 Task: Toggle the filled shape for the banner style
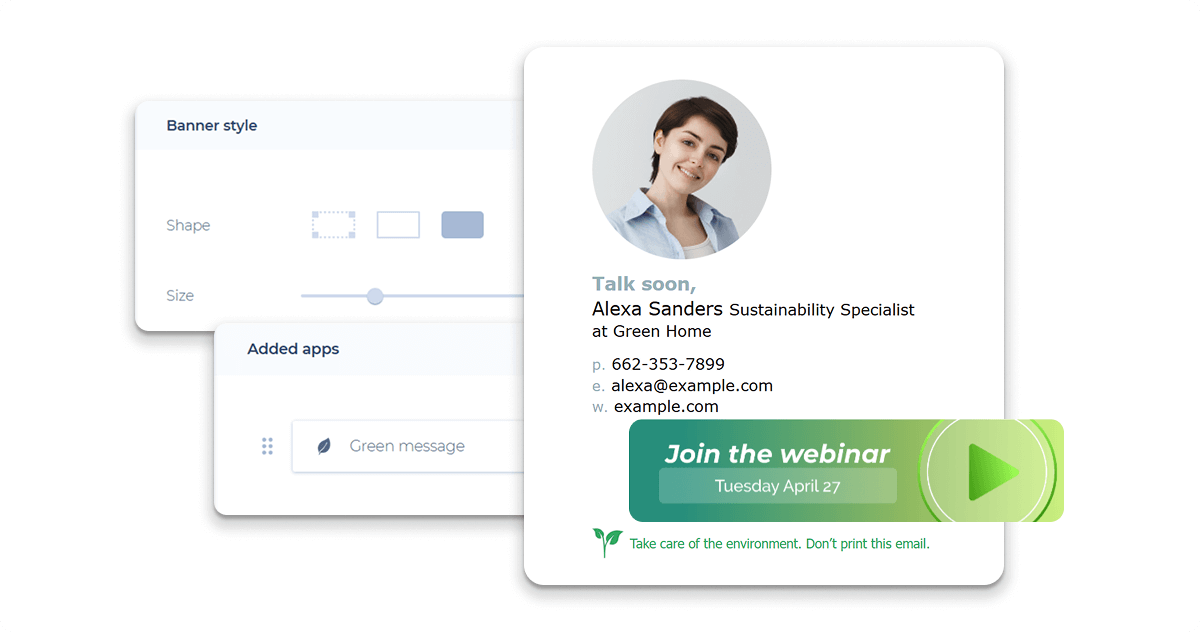(x=462, y=224)
